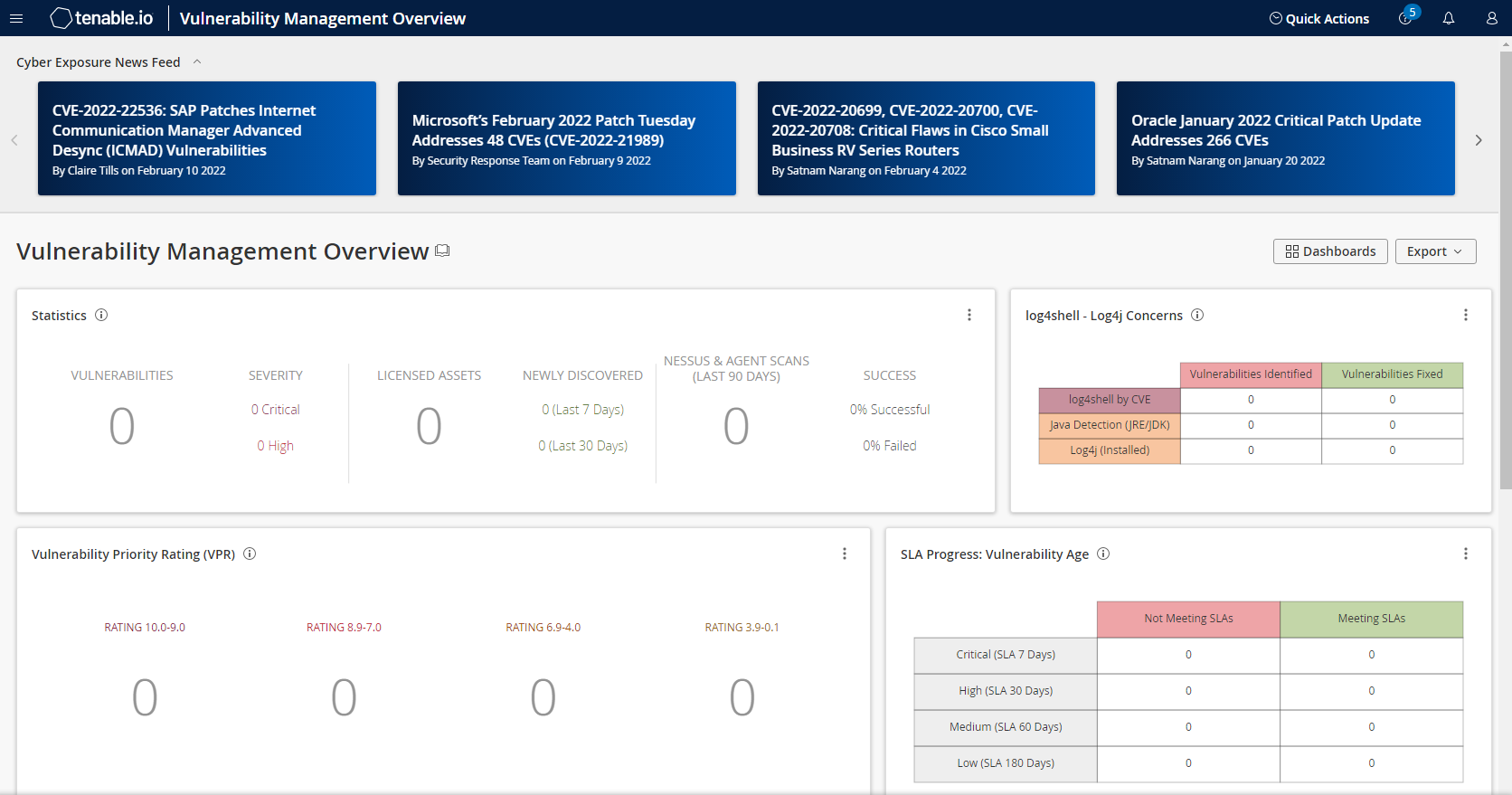1512x795 pixels.
Task: Click the page vertical scrollbar
Action: [x=1506, y=271]
